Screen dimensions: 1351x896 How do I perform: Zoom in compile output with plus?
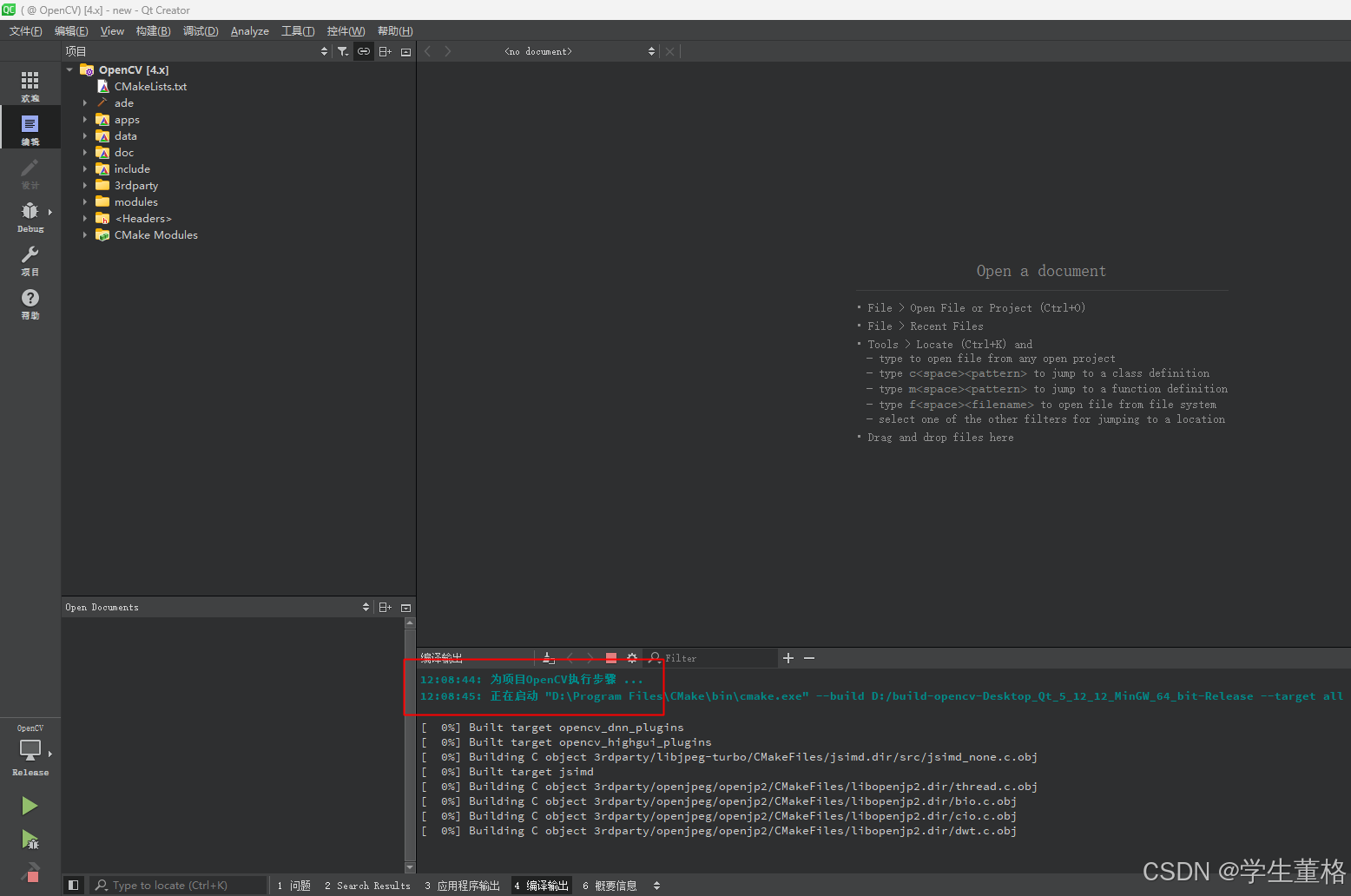[x=788, y=658]
